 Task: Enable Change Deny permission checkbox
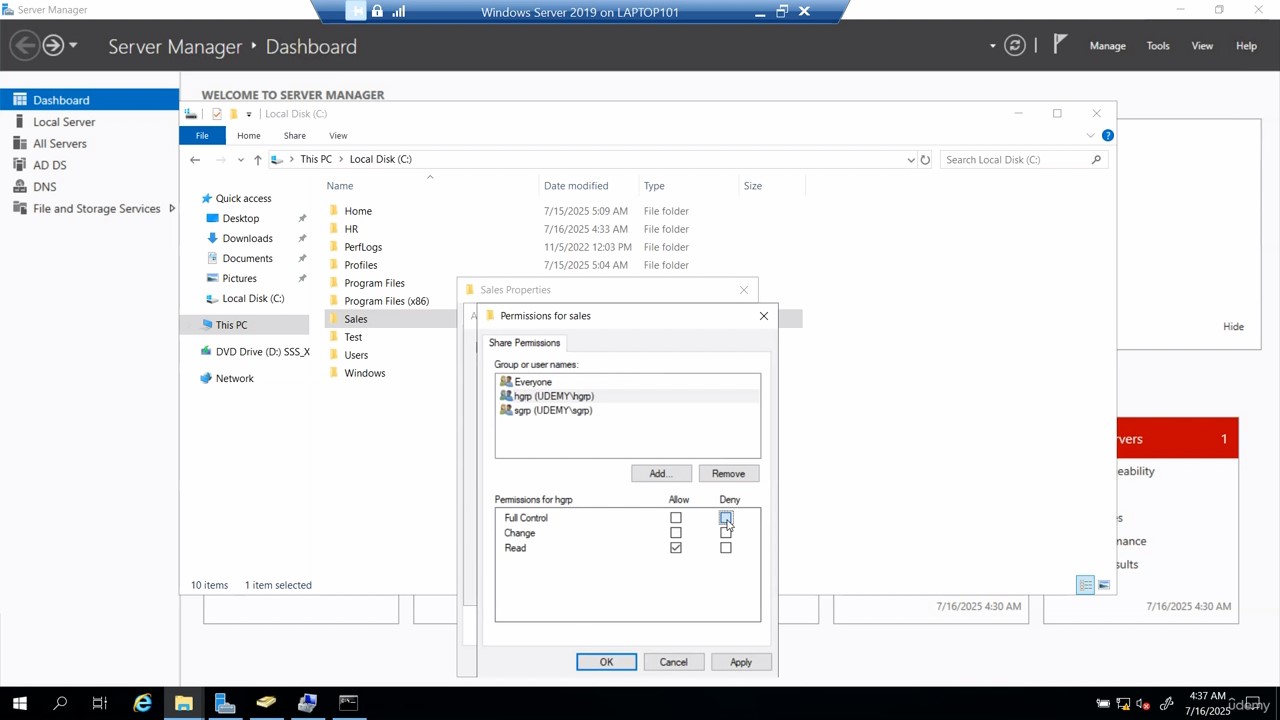726,533
